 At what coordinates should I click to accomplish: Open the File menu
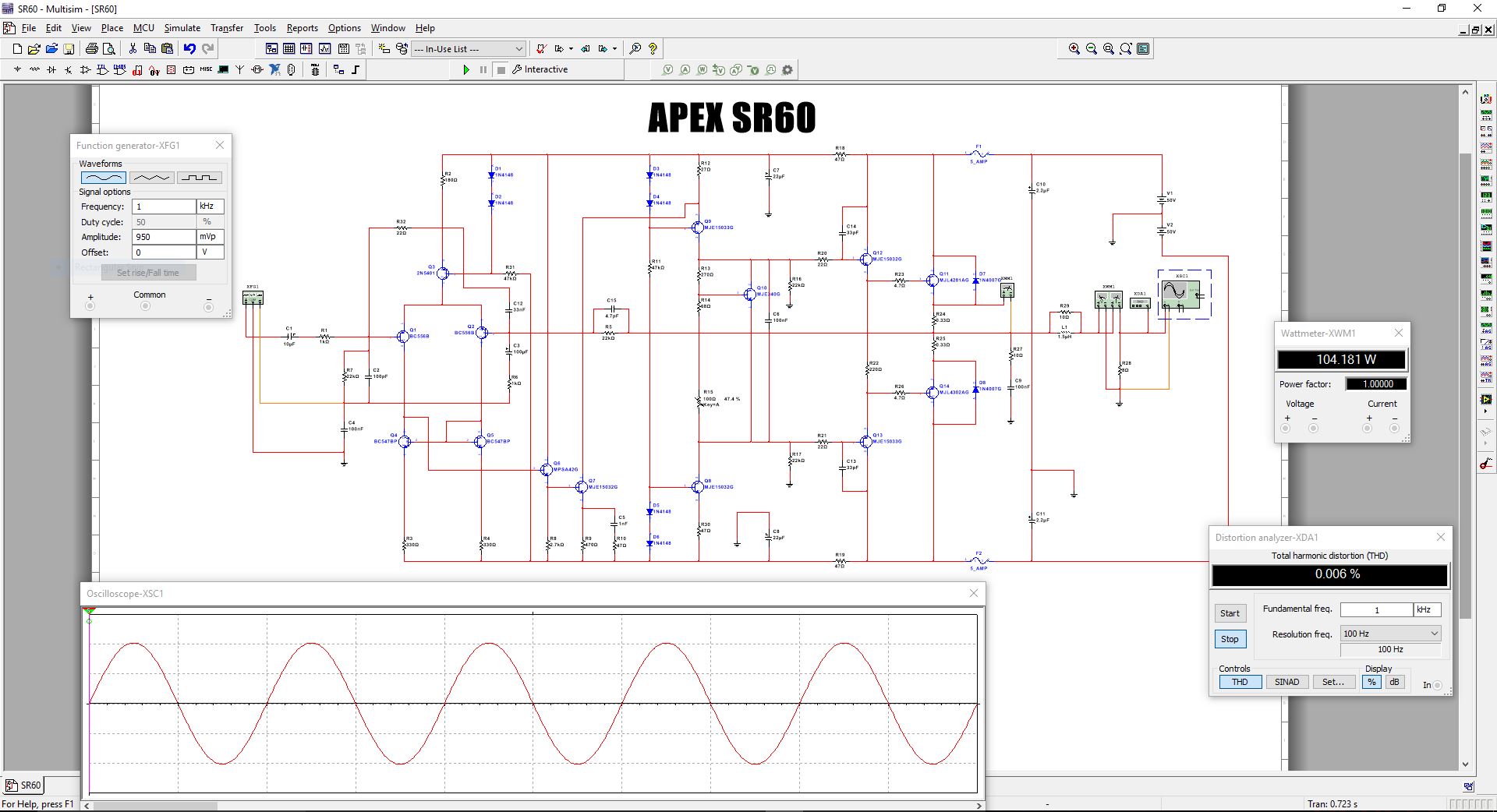tap(29, 28)
